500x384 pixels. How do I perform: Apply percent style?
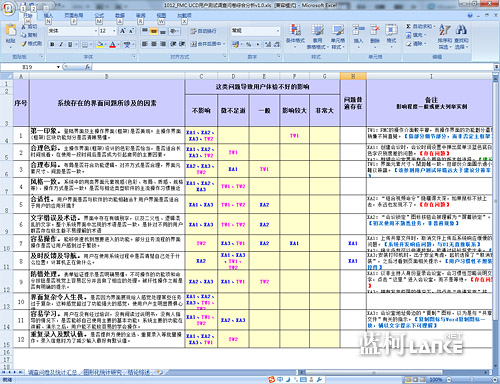(249, 44)
